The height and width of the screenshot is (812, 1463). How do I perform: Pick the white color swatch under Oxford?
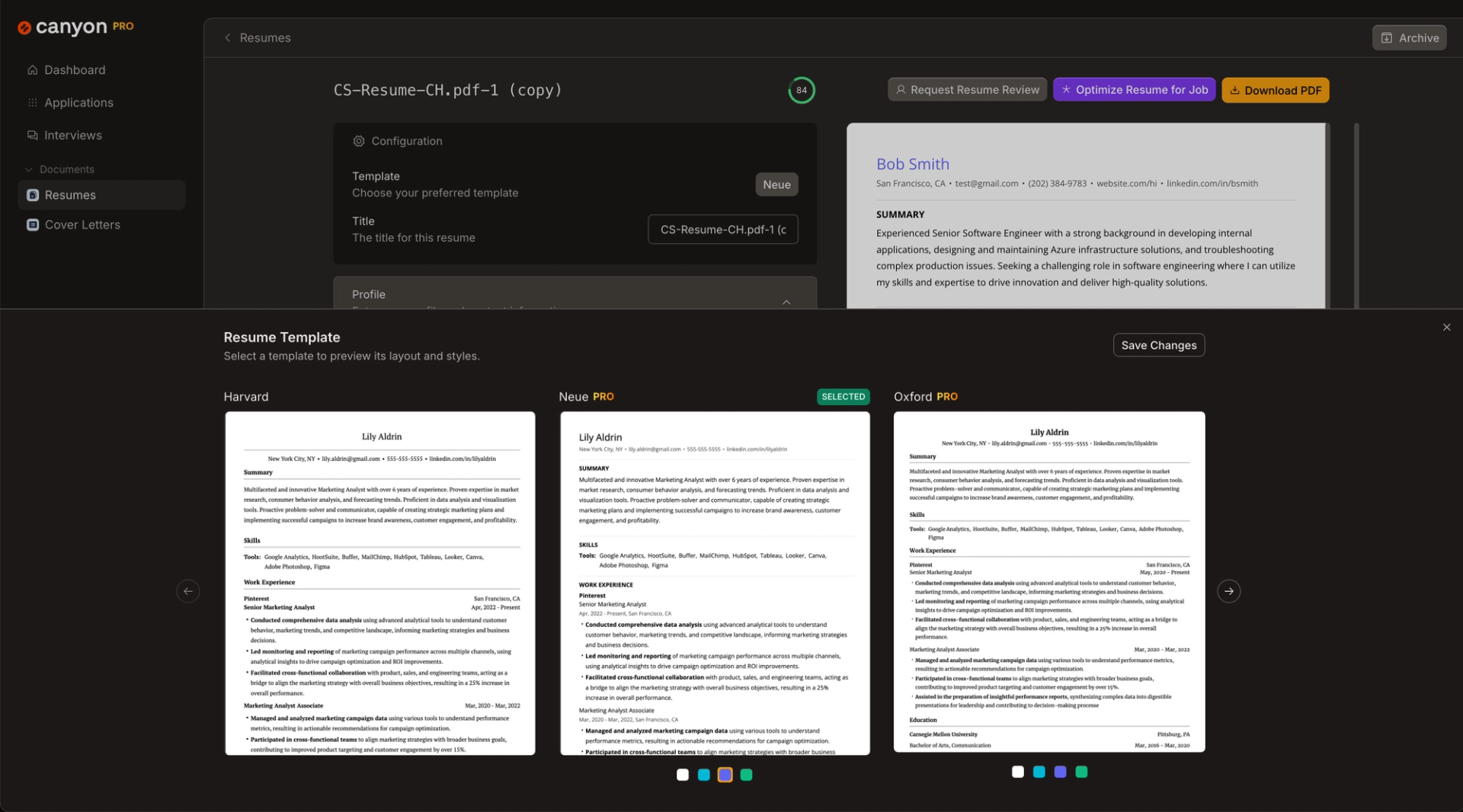[x=1017, y=772]
